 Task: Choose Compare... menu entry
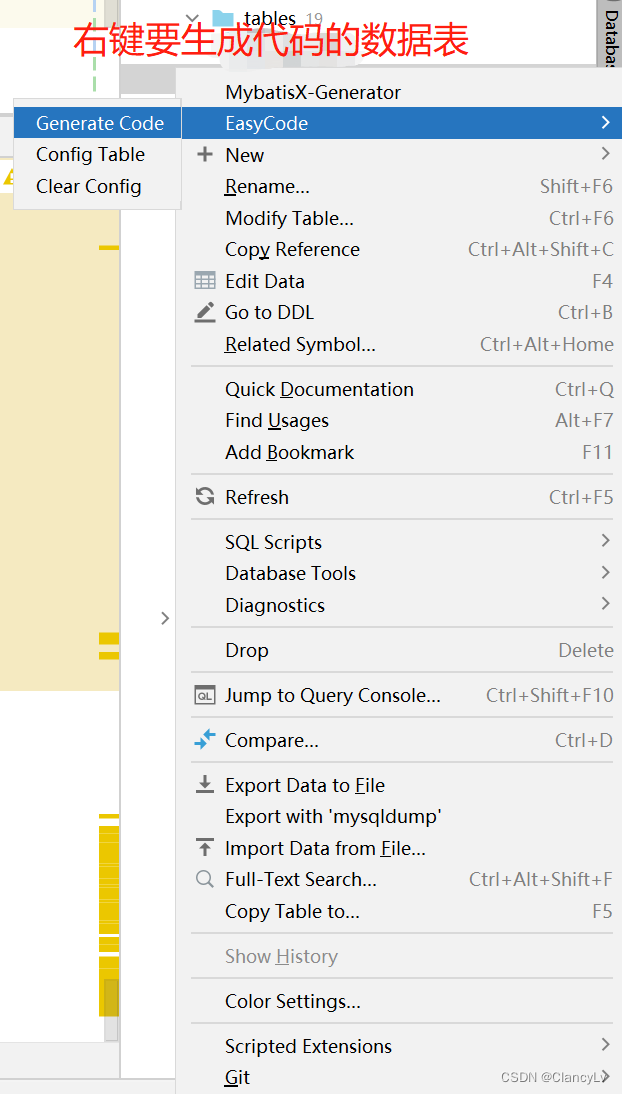[x=401, y=740]
